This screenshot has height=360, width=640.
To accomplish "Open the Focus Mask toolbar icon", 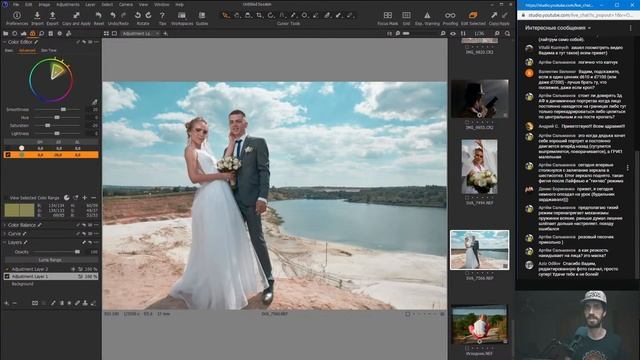I will coord(387,16).
